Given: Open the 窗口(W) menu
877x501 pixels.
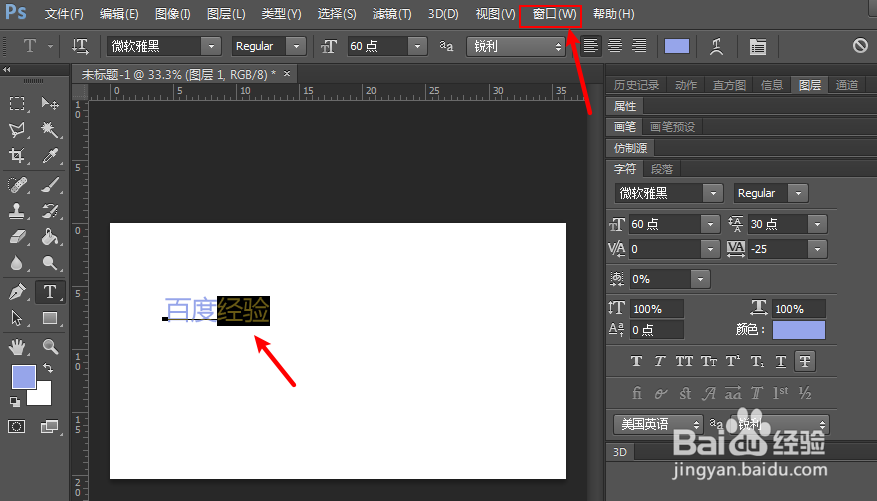Looking at the screenshot, I should point(554,14).
